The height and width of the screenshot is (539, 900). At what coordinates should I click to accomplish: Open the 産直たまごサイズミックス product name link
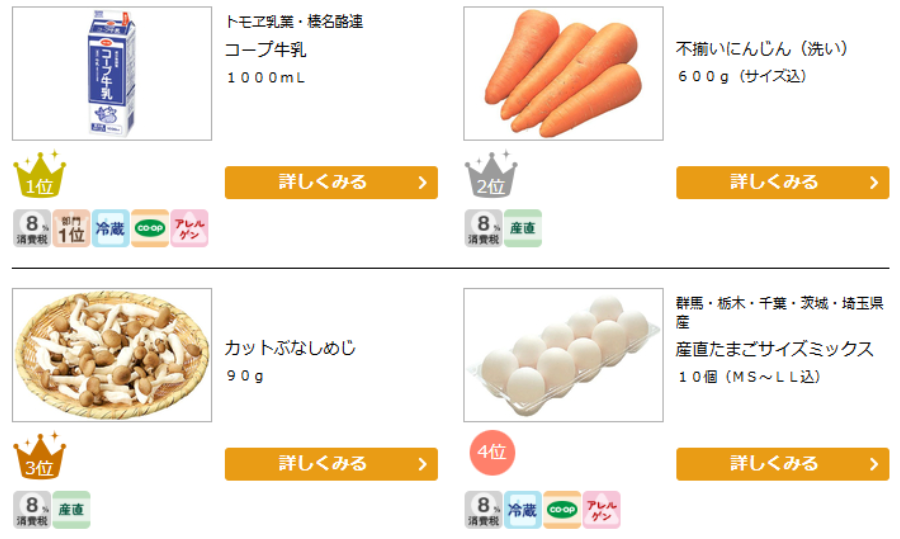click(x=774, y=349)
